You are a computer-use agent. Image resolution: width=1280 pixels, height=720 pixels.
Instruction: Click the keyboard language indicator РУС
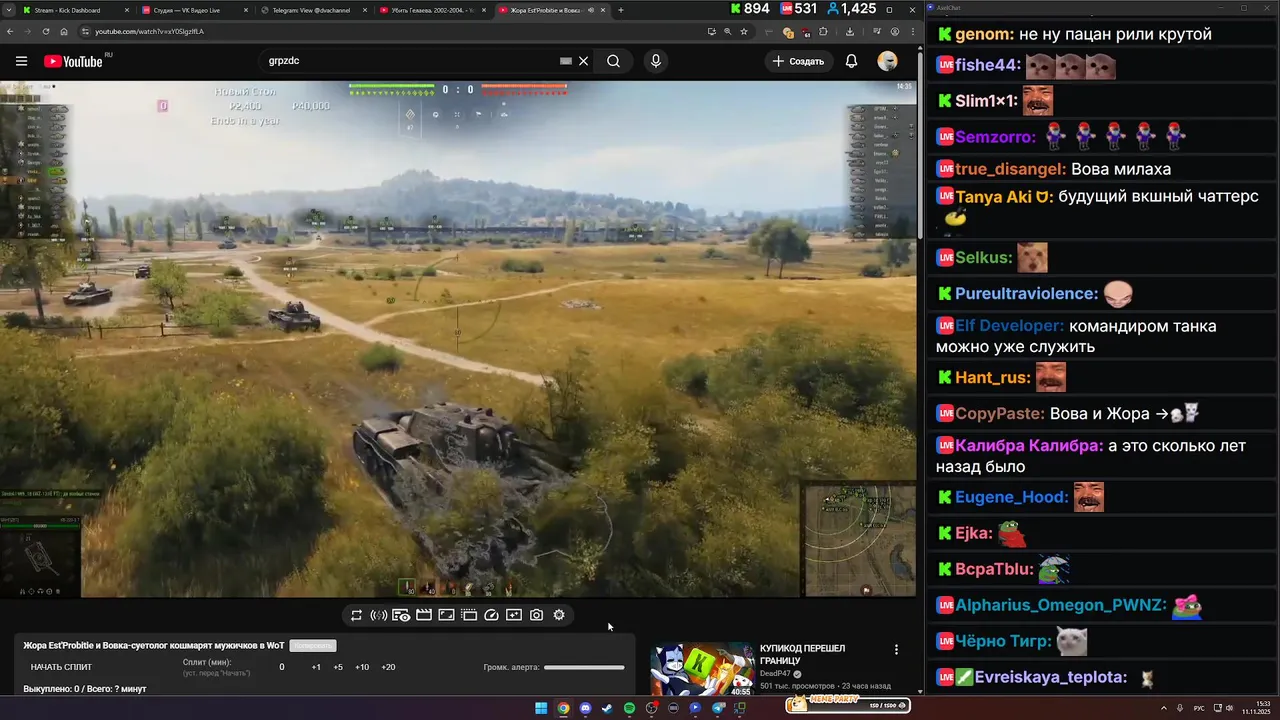tap(1199, 708)
